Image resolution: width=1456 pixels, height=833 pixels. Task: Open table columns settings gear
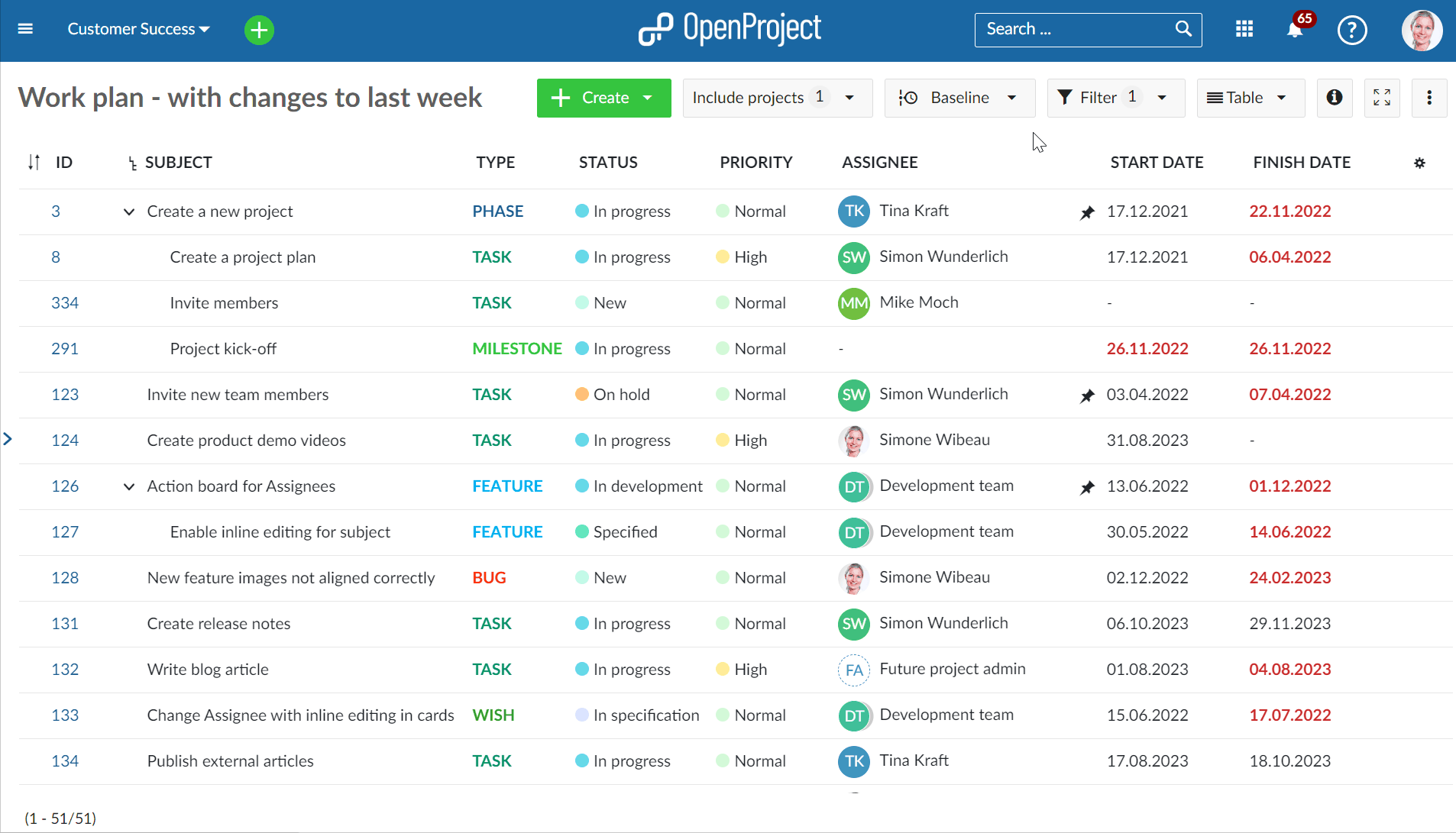1419,163
